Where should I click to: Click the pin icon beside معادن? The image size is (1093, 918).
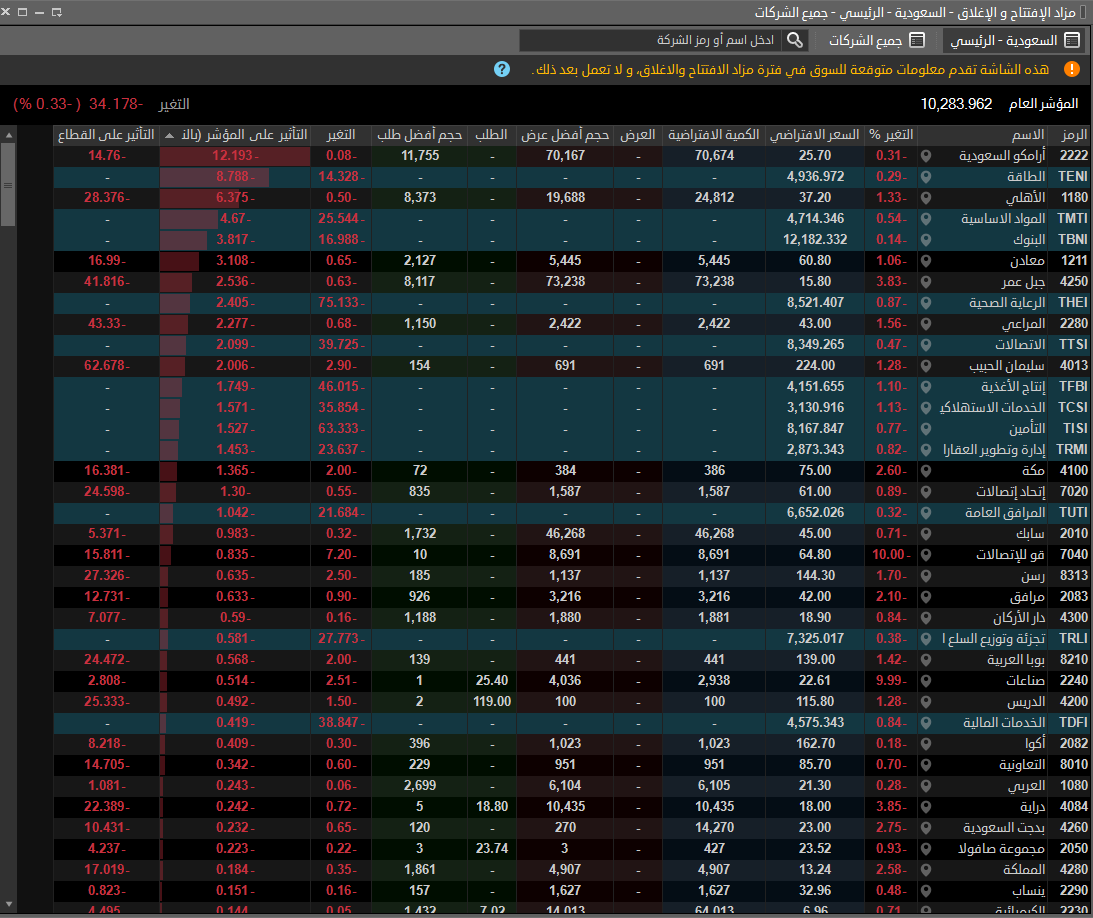(926, 261)
